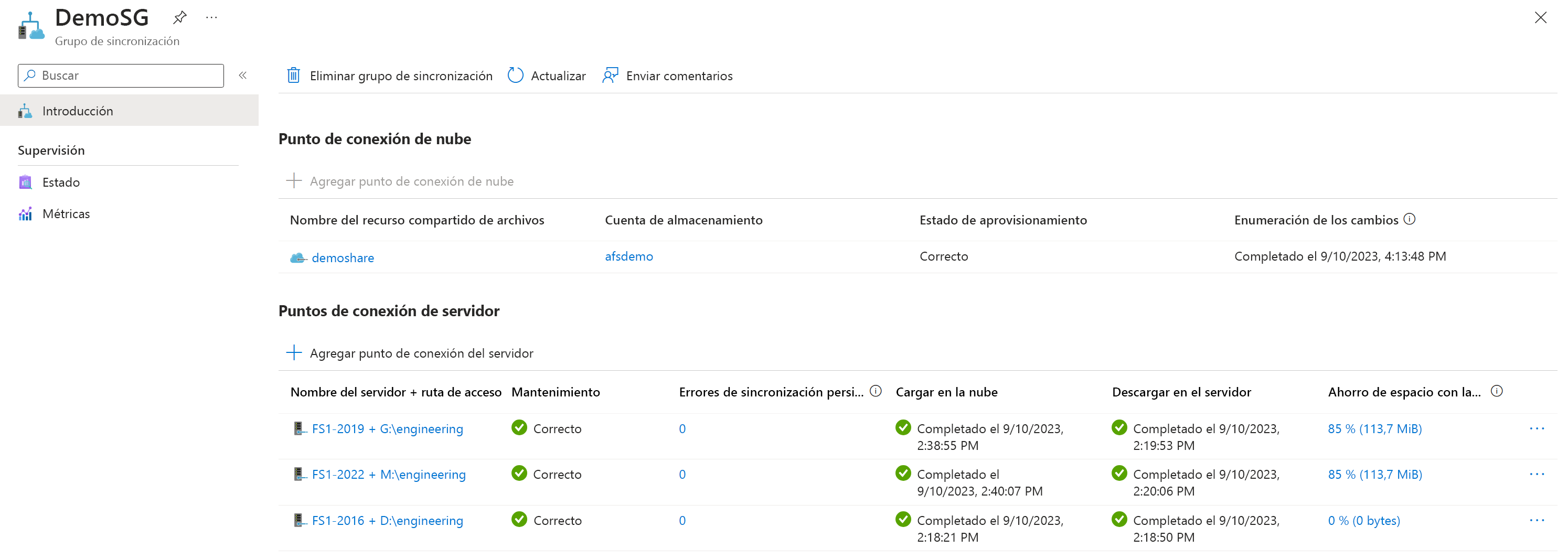The height and width of the screenshot is (559, 1568).
Task: Click the trash icon for Eliminar grupo
Action: tap(293, 76)
